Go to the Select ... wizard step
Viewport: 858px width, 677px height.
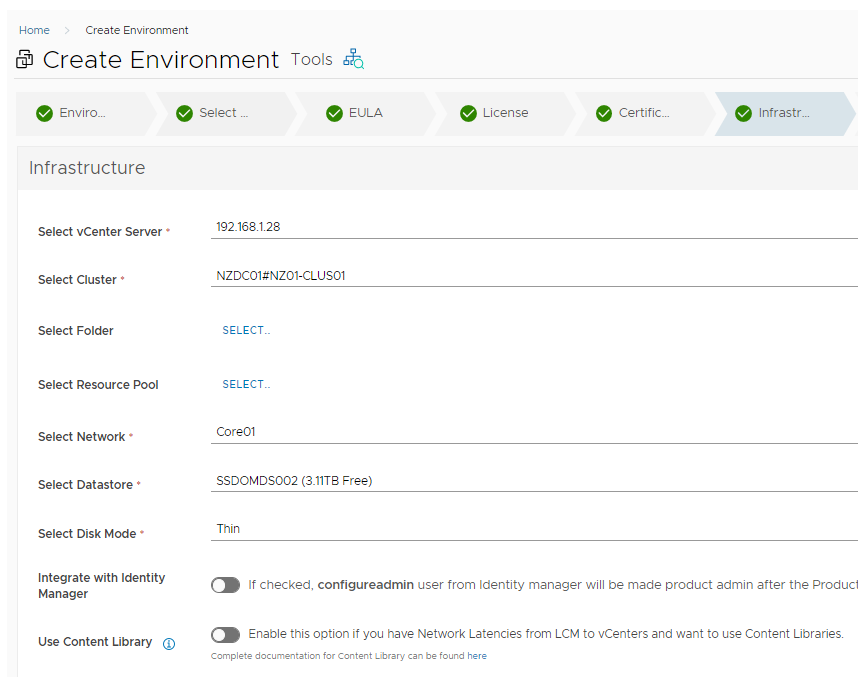225,113
